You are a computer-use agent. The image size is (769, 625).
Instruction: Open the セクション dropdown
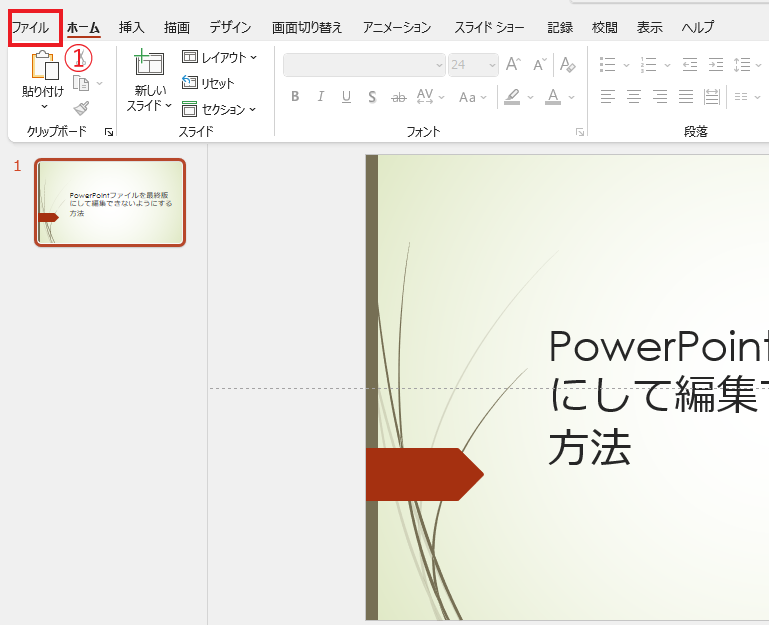pyautogui.click(x=219, y=109)
